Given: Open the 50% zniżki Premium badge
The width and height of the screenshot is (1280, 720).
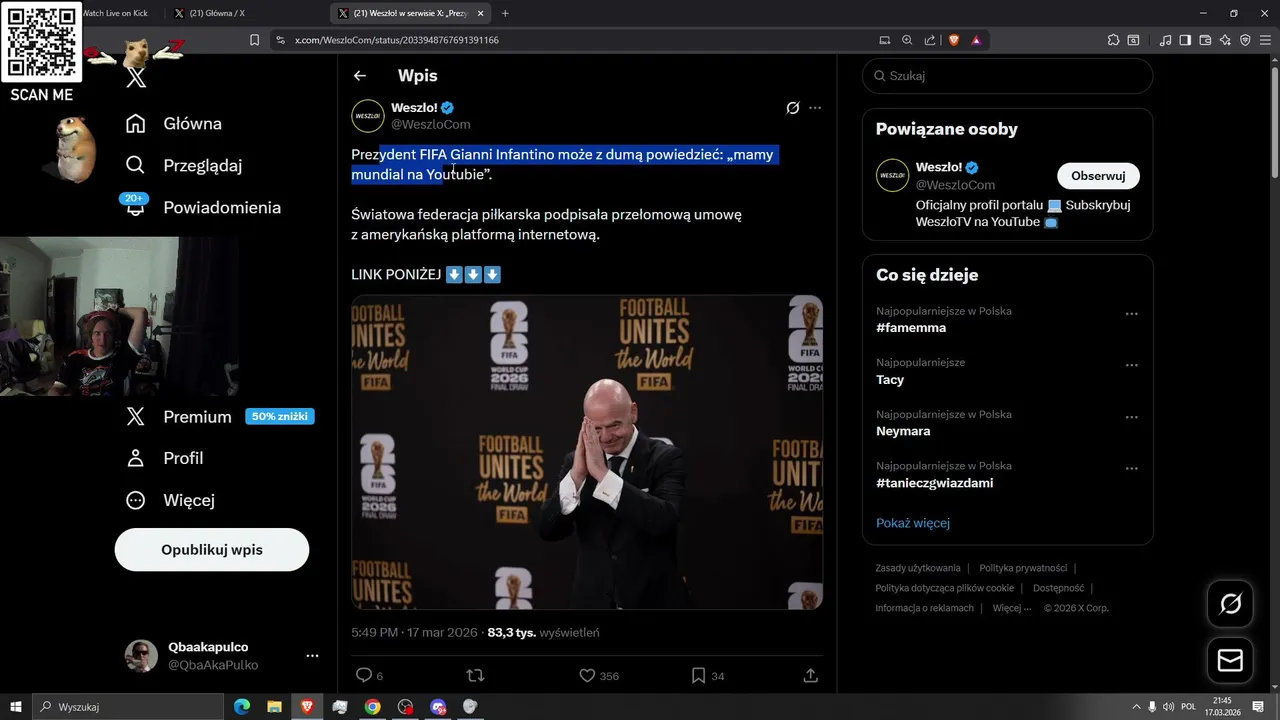Looking at the screenshot, I should (280, 416).
